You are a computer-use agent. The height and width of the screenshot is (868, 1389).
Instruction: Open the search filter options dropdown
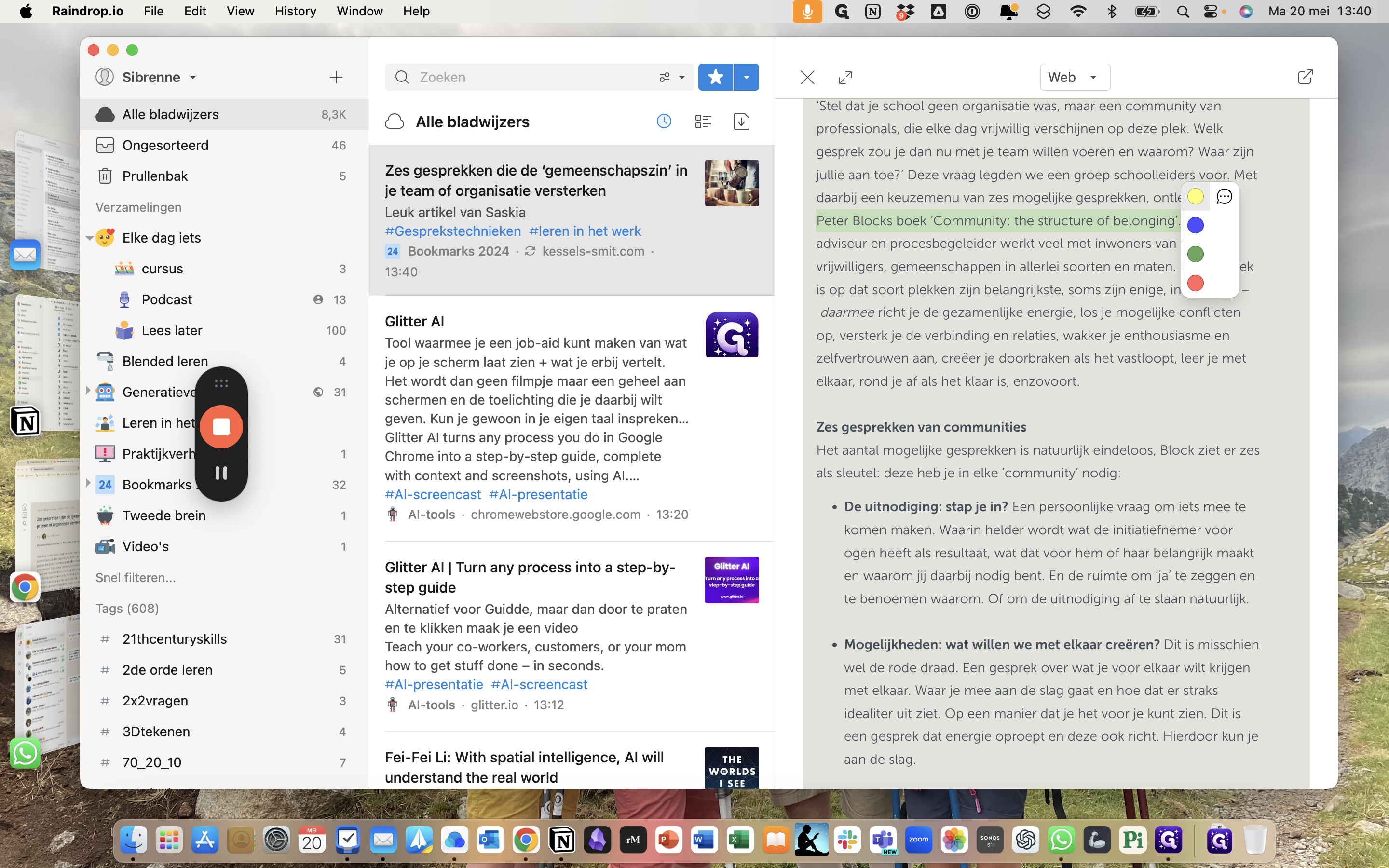pos(672,77)
